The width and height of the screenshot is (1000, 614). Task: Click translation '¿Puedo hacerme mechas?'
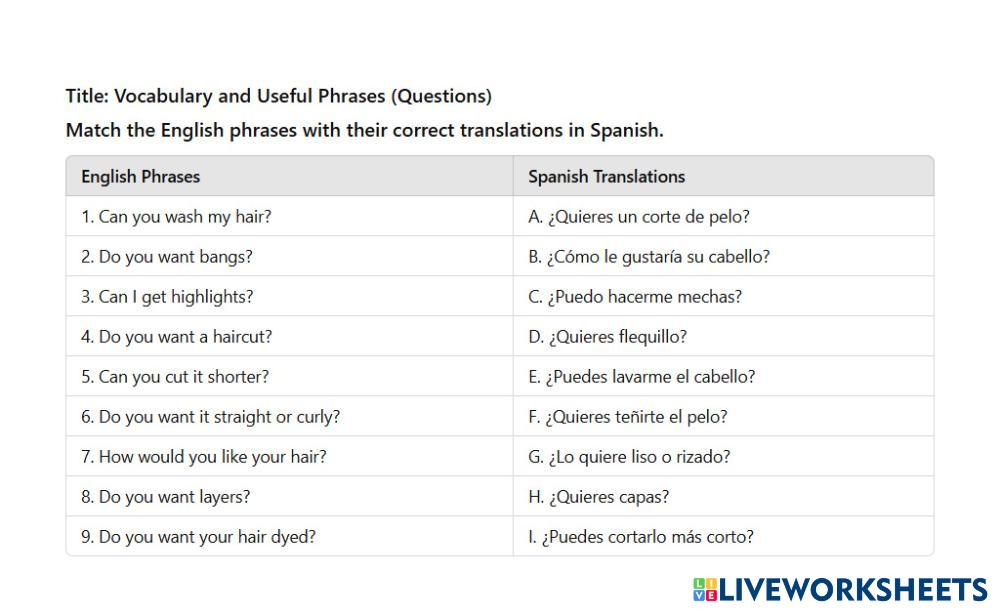point(635,297)
